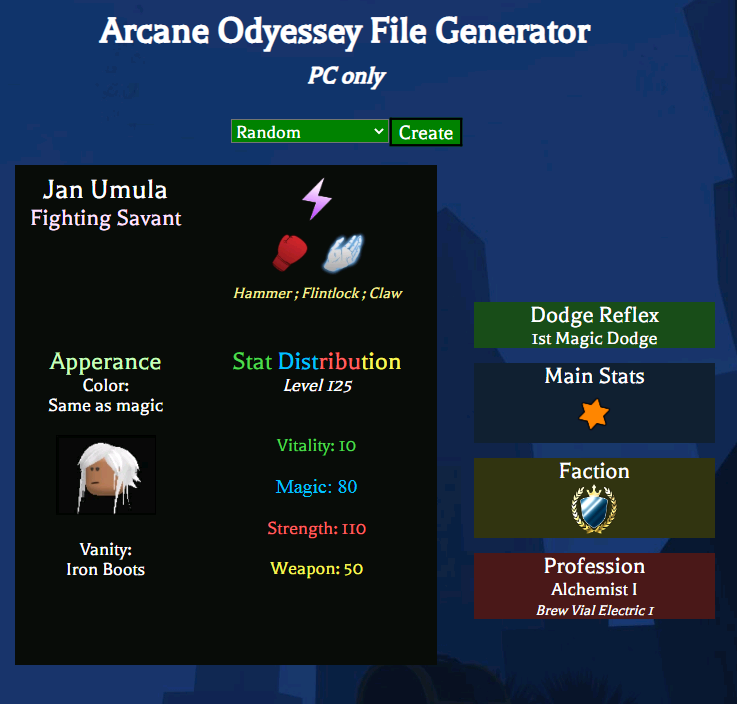Click the weapons text Hammer ; Flintlock ; Claw

pos(318,293)
